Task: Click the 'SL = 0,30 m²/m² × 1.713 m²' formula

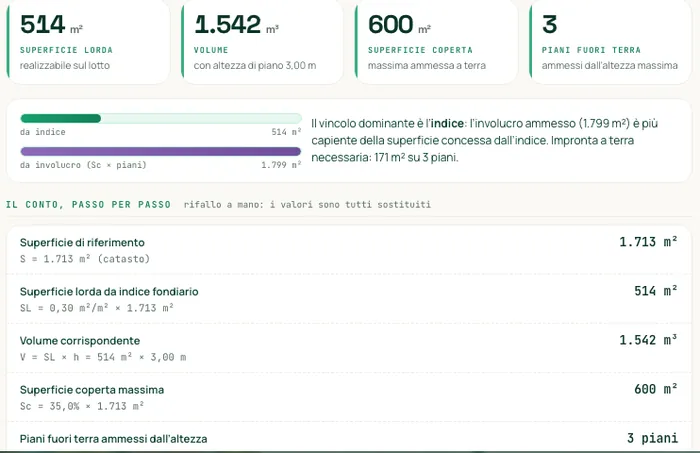Action: (x=97, y=308)
